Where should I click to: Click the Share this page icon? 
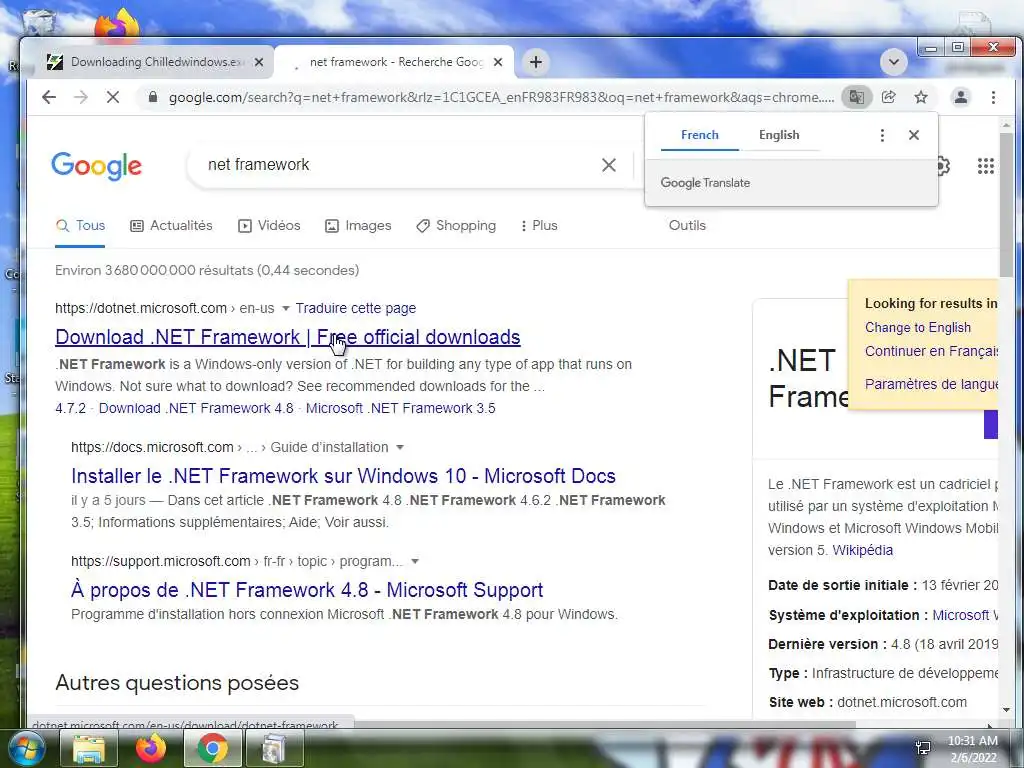pyautogui.click(x=889, y=97)
